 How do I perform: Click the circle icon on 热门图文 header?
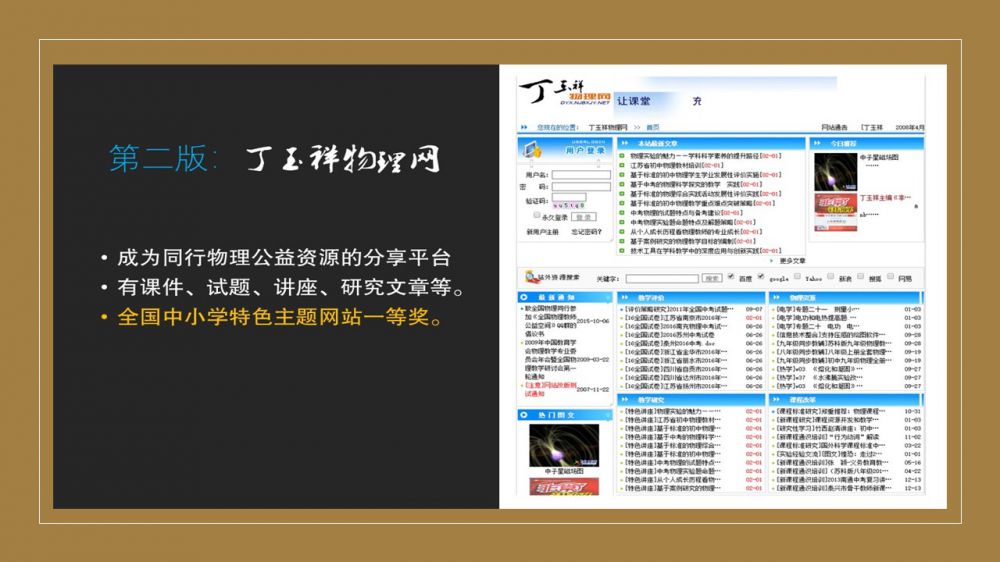coord(525,414)
